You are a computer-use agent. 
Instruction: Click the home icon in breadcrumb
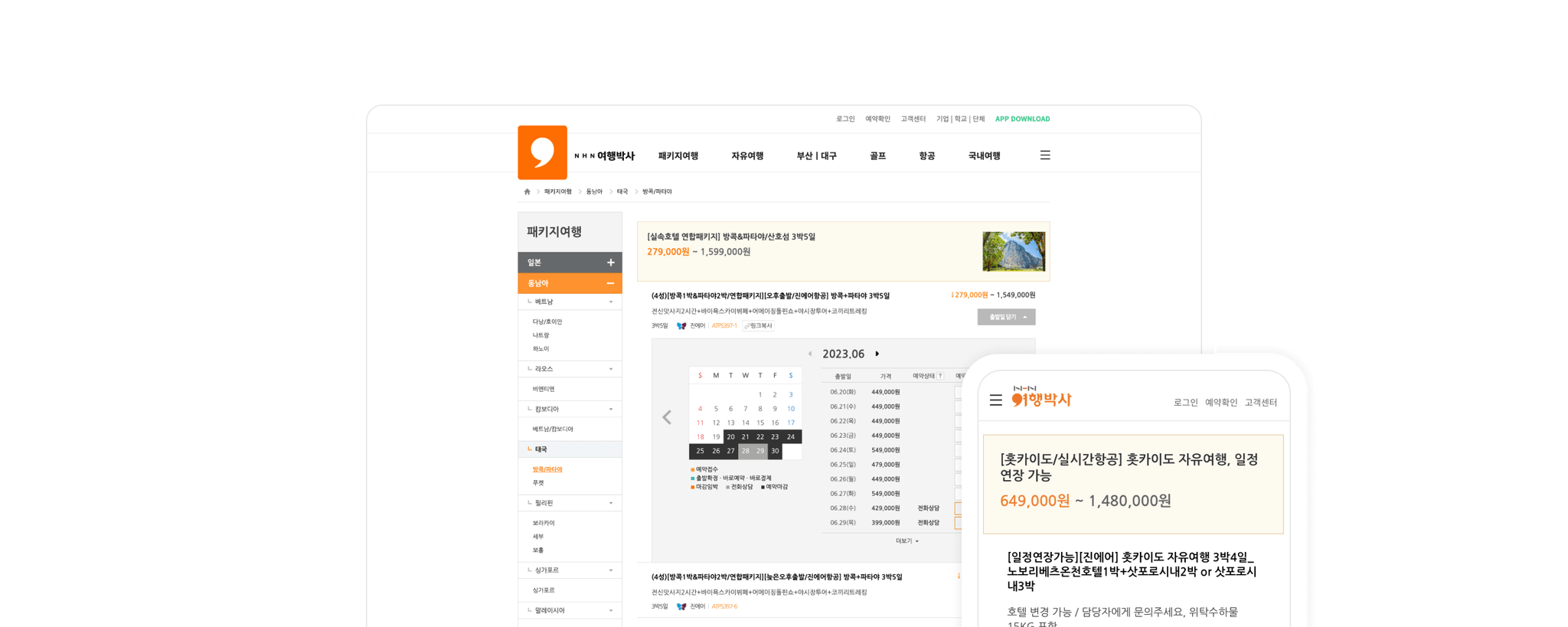point(527,191)
